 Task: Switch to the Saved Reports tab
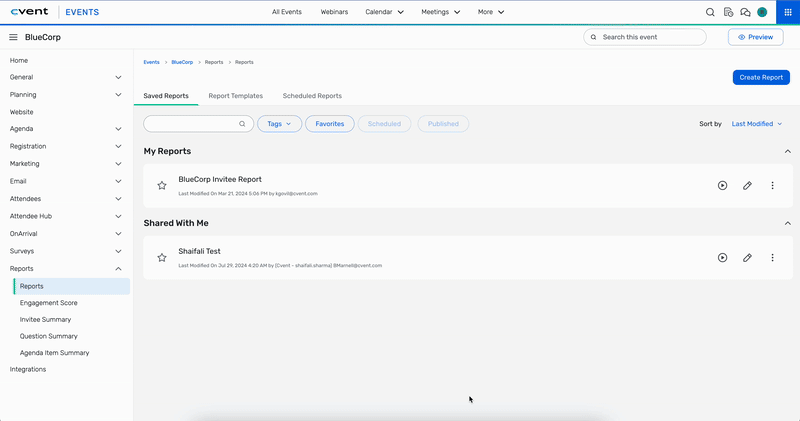(166, 96)
